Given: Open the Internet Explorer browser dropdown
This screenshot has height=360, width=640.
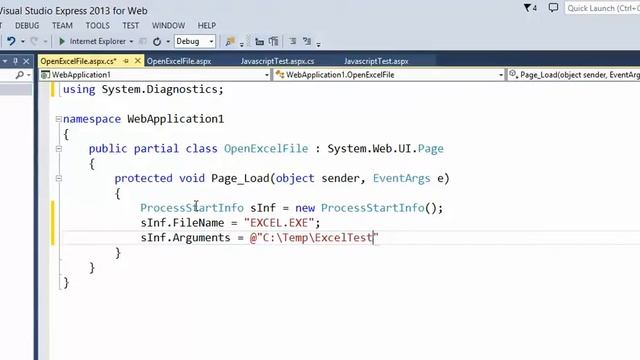Looking at the screenshot, I should tap(131, 42).
